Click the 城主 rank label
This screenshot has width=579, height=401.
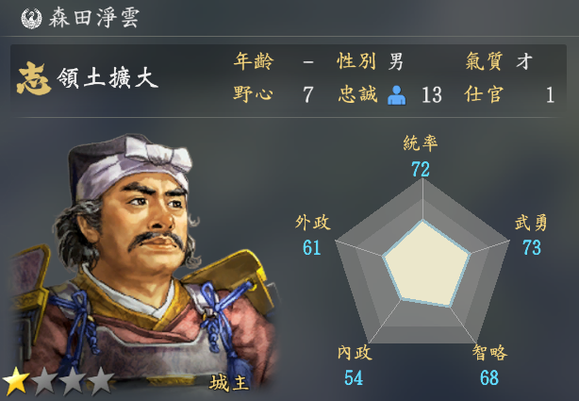228,383
